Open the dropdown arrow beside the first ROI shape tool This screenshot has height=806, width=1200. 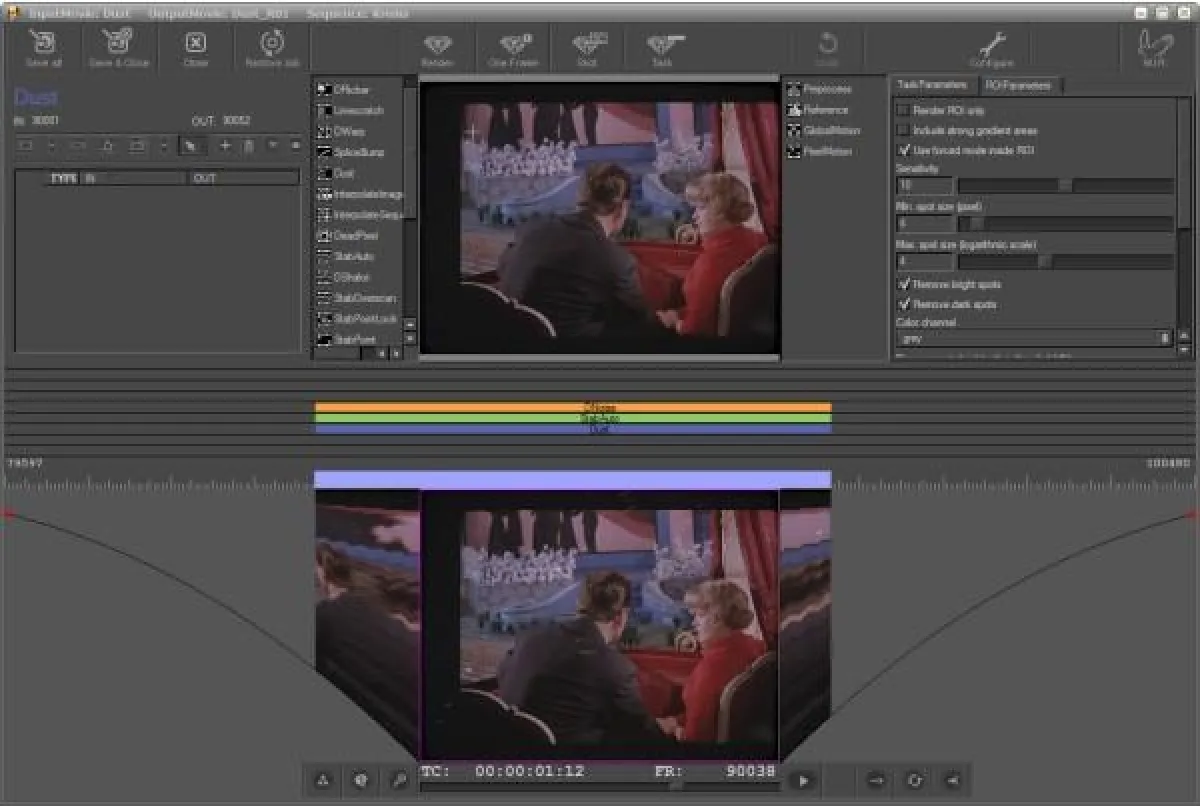[51, 146]
